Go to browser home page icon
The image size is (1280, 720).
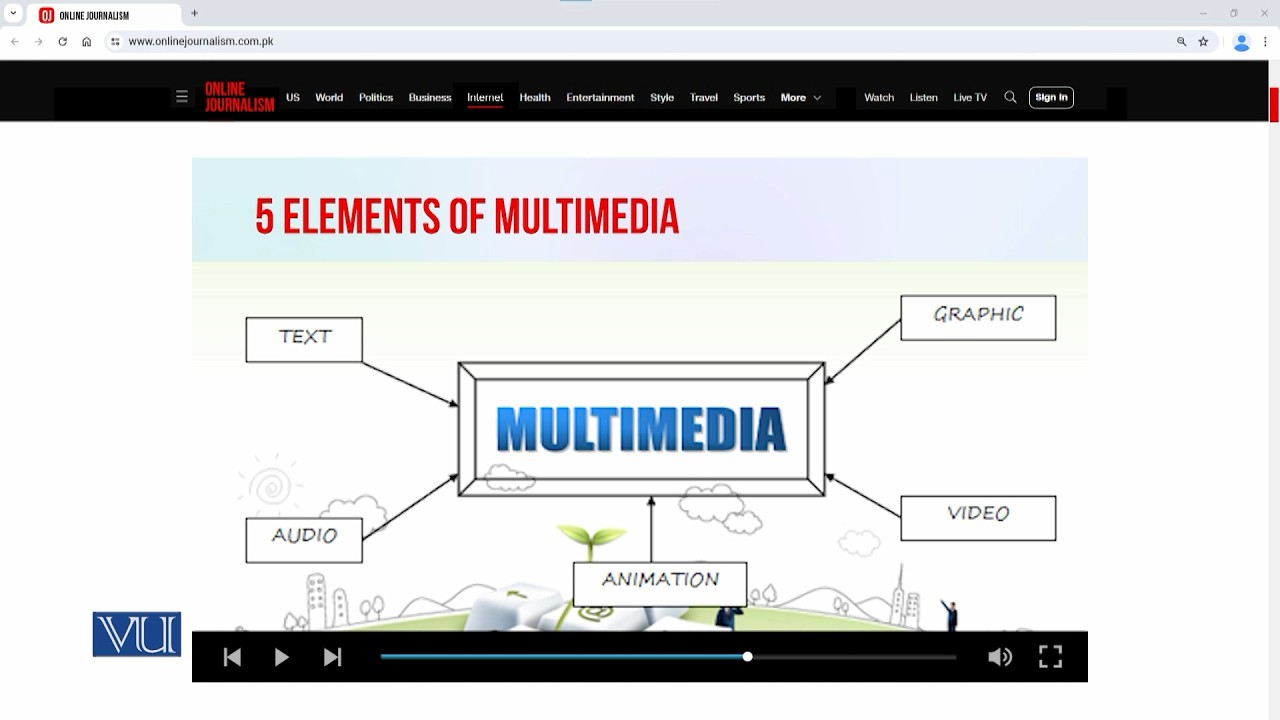coord(86,41)
